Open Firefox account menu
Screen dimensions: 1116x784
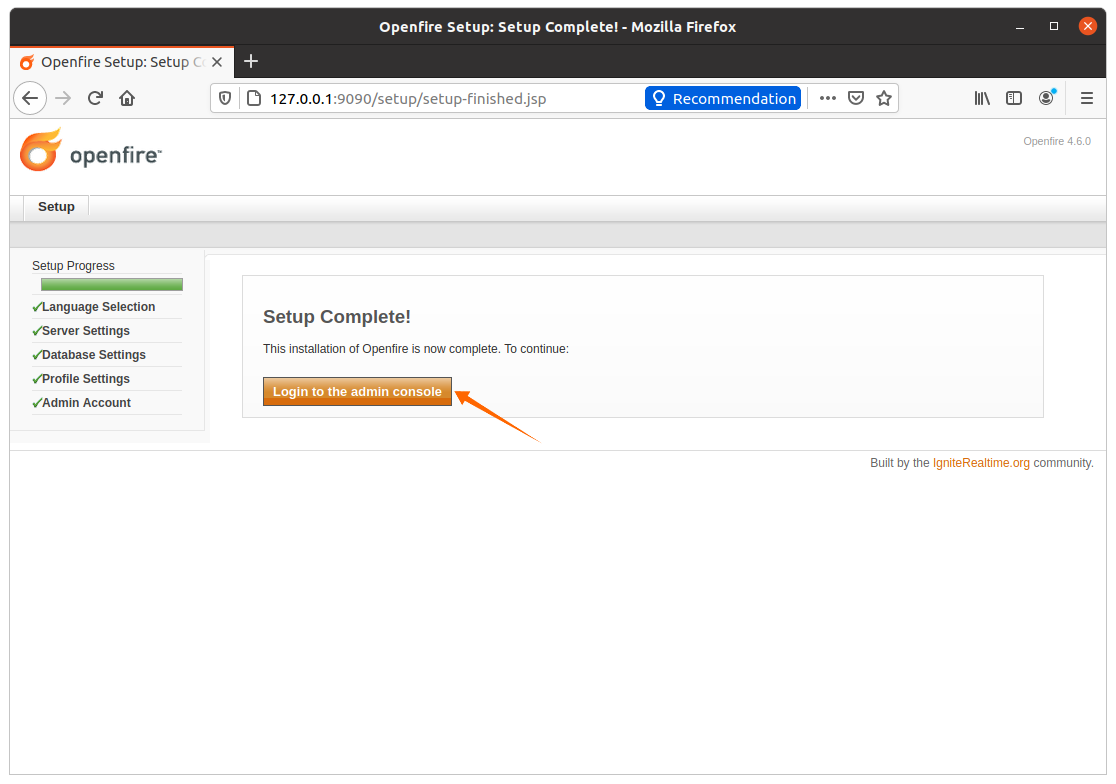1046,98
